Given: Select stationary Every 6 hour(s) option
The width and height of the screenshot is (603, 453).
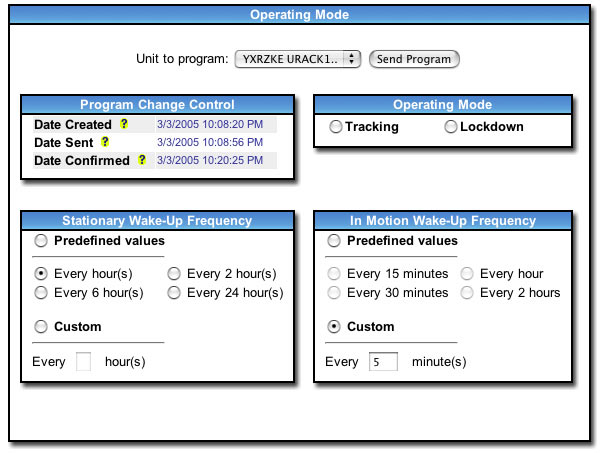Looking at the screenshot, I should point(41,293).
